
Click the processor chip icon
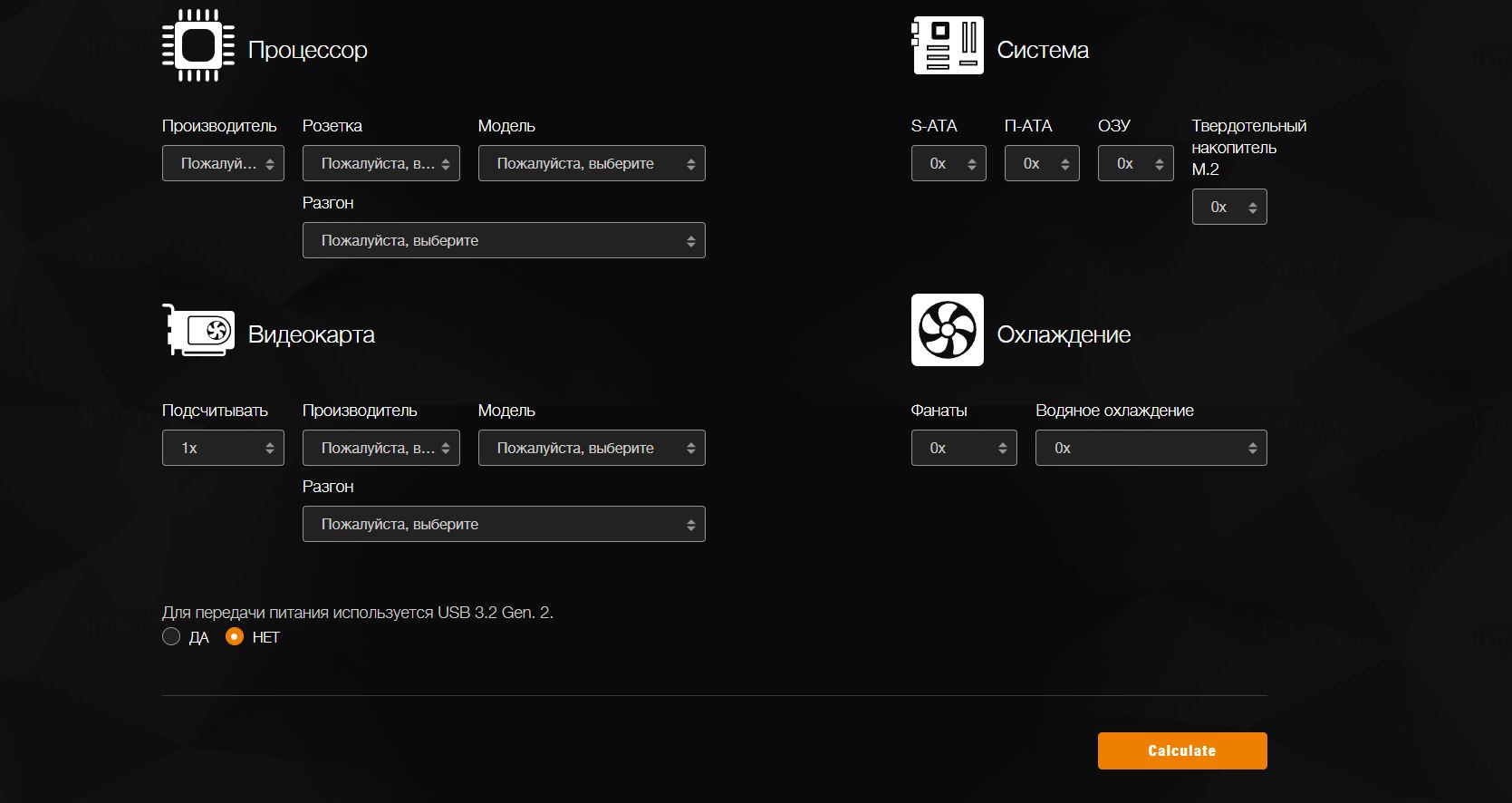[197, 45]
